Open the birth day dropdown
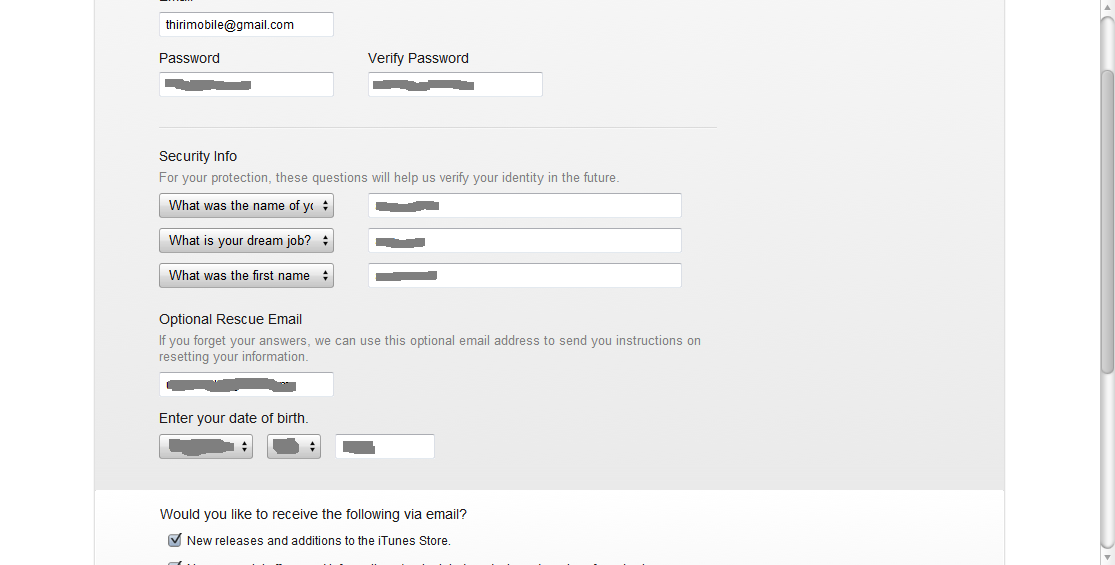Image resolution: width=1115 pixels, height=565 pixels. coord(294,446)
